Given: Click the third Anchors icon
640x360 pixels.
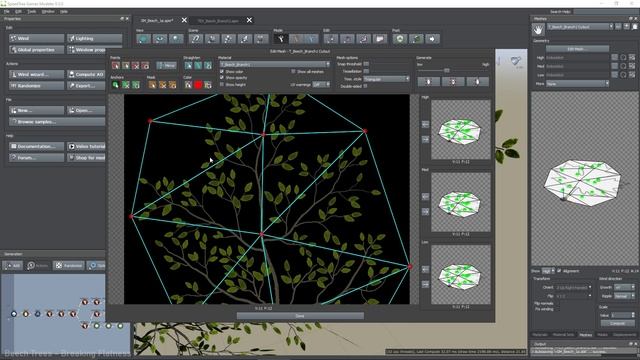Looking at the screenshot, I should point(136,85).
